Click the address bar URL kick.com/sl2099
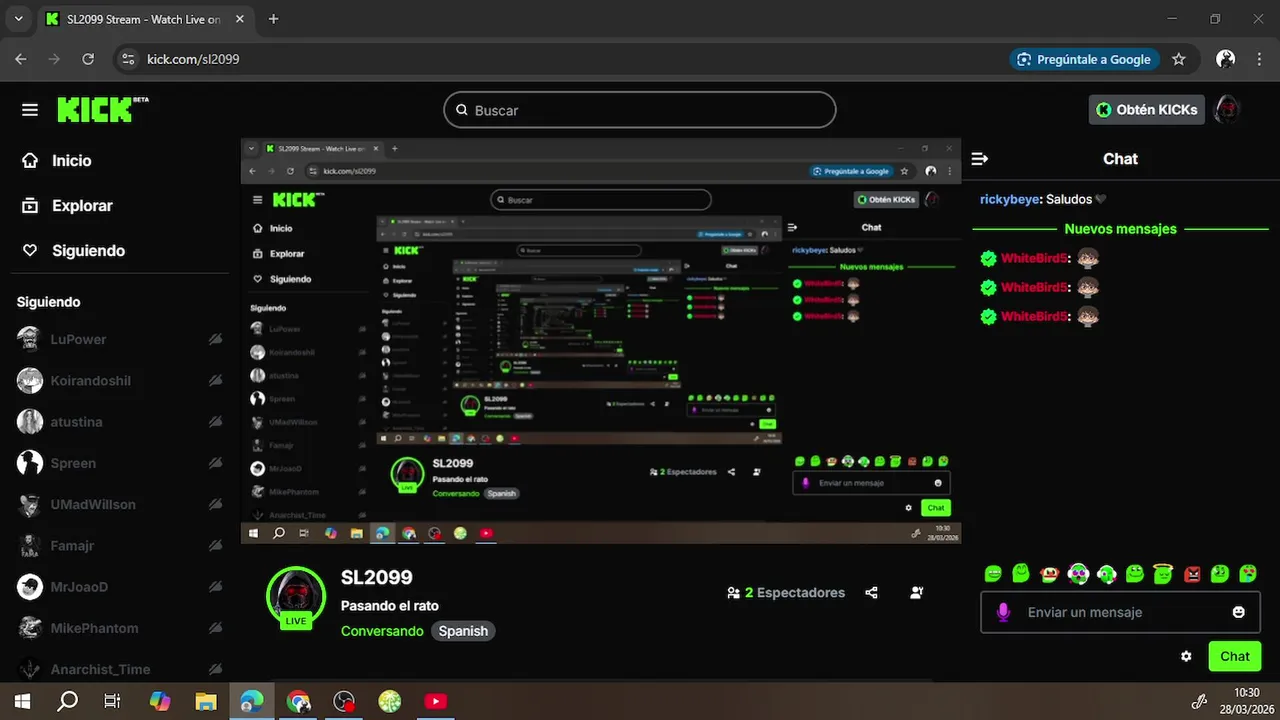Image resolution: width=1280 pixels, height=720 pixels. point(193,59)
